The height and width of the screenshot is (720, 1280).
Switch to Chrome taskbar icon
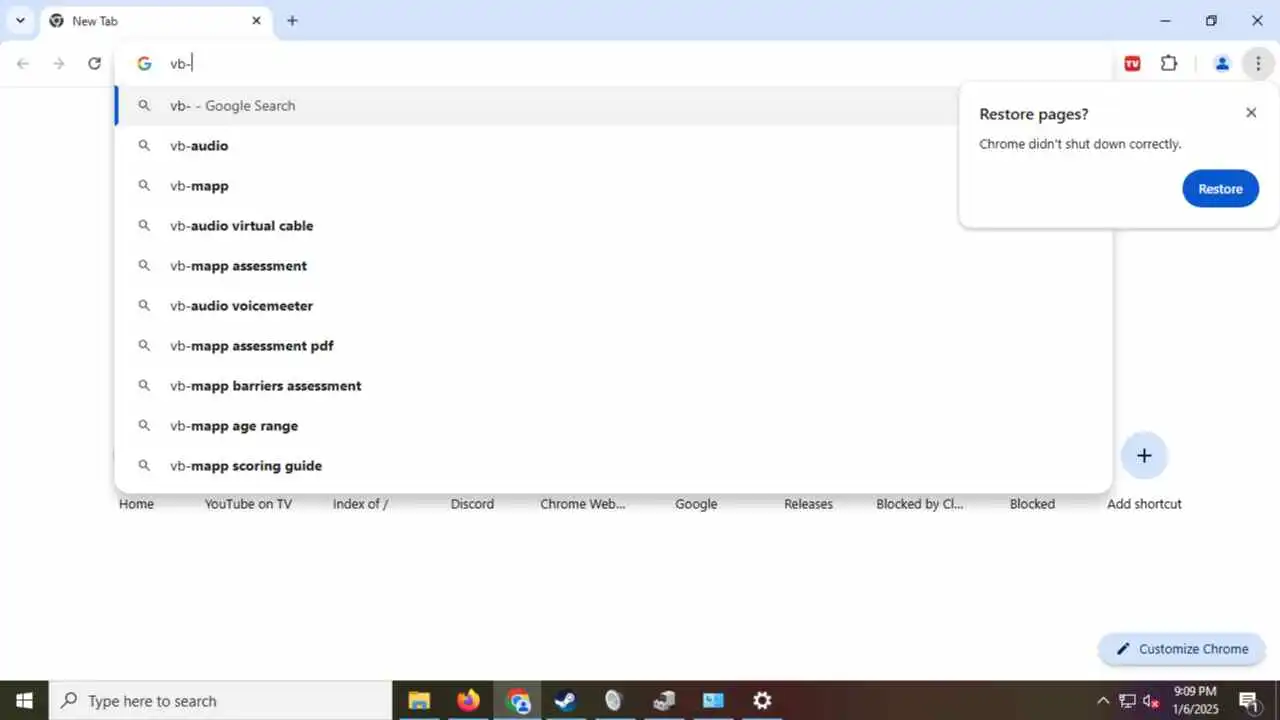point(517,700)
